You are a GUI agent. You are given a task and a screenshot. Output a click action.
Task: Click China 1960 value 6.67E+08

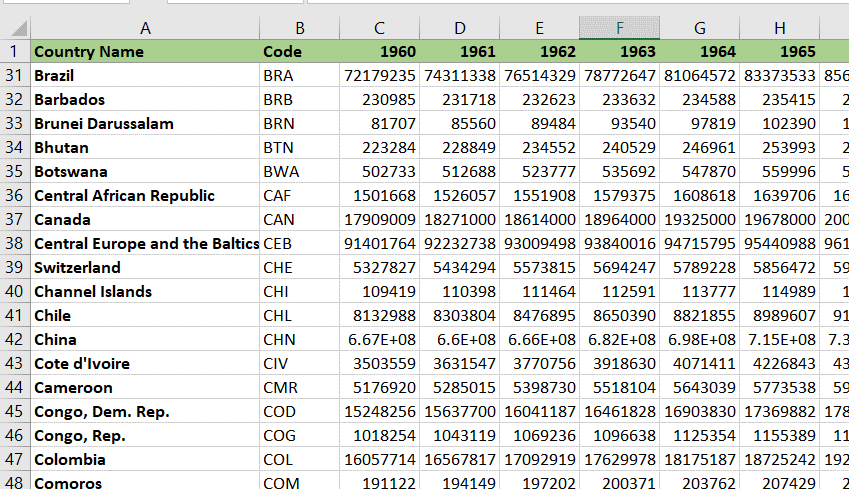tap(380, 340)
